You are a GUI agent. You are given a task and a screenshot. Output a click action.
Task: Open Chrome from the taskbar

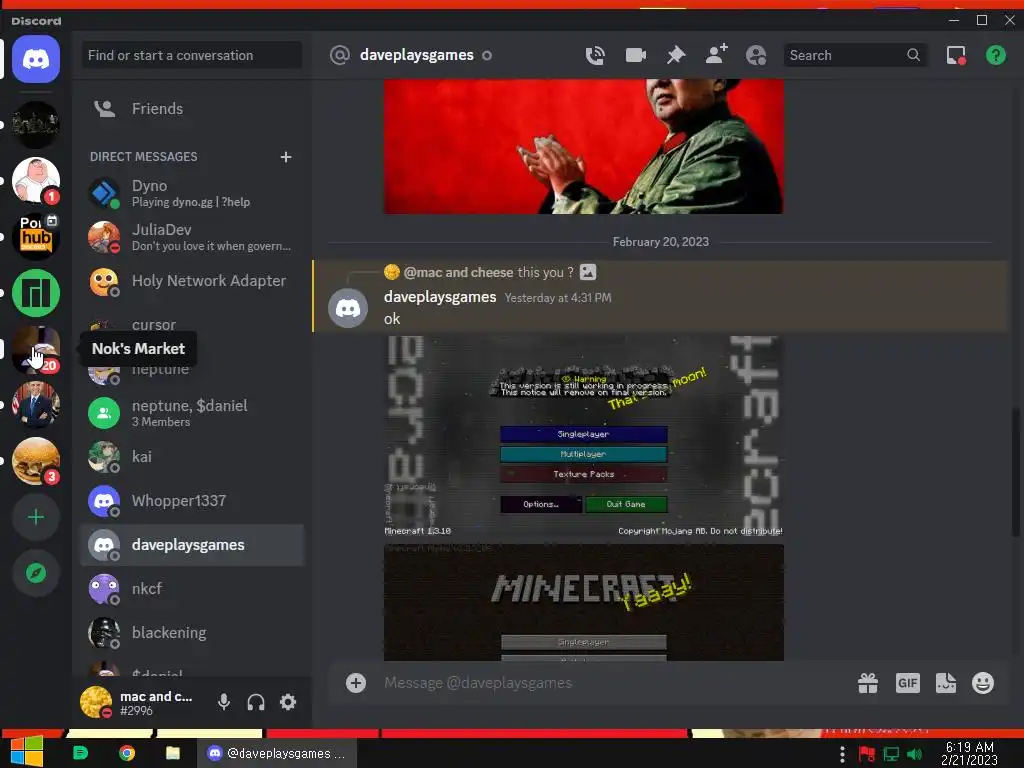[127, 753]
